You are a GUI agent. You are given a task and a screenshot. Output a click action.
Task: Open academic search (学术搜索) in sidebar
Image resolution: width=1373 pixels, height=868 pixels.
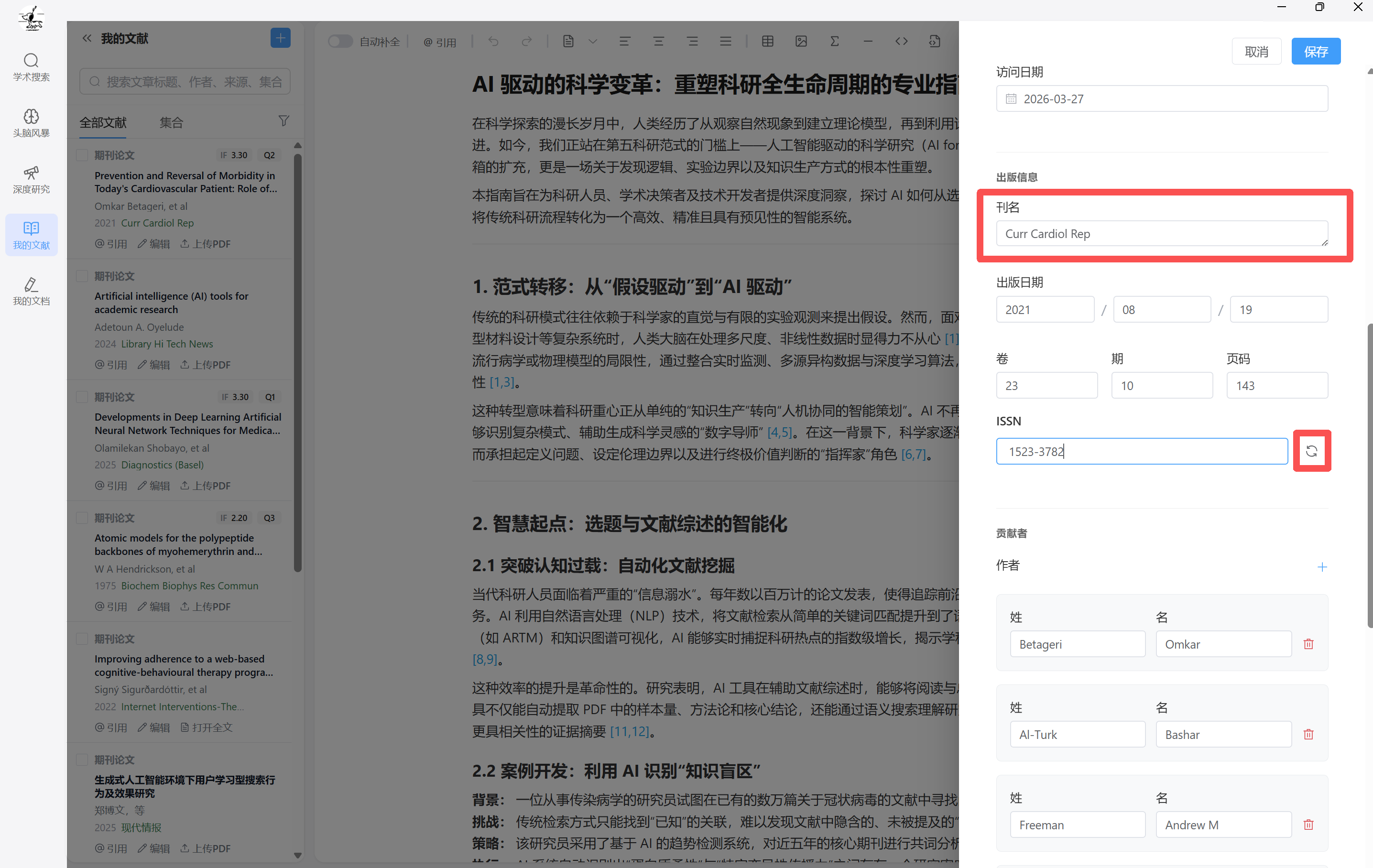pos(32,67)
